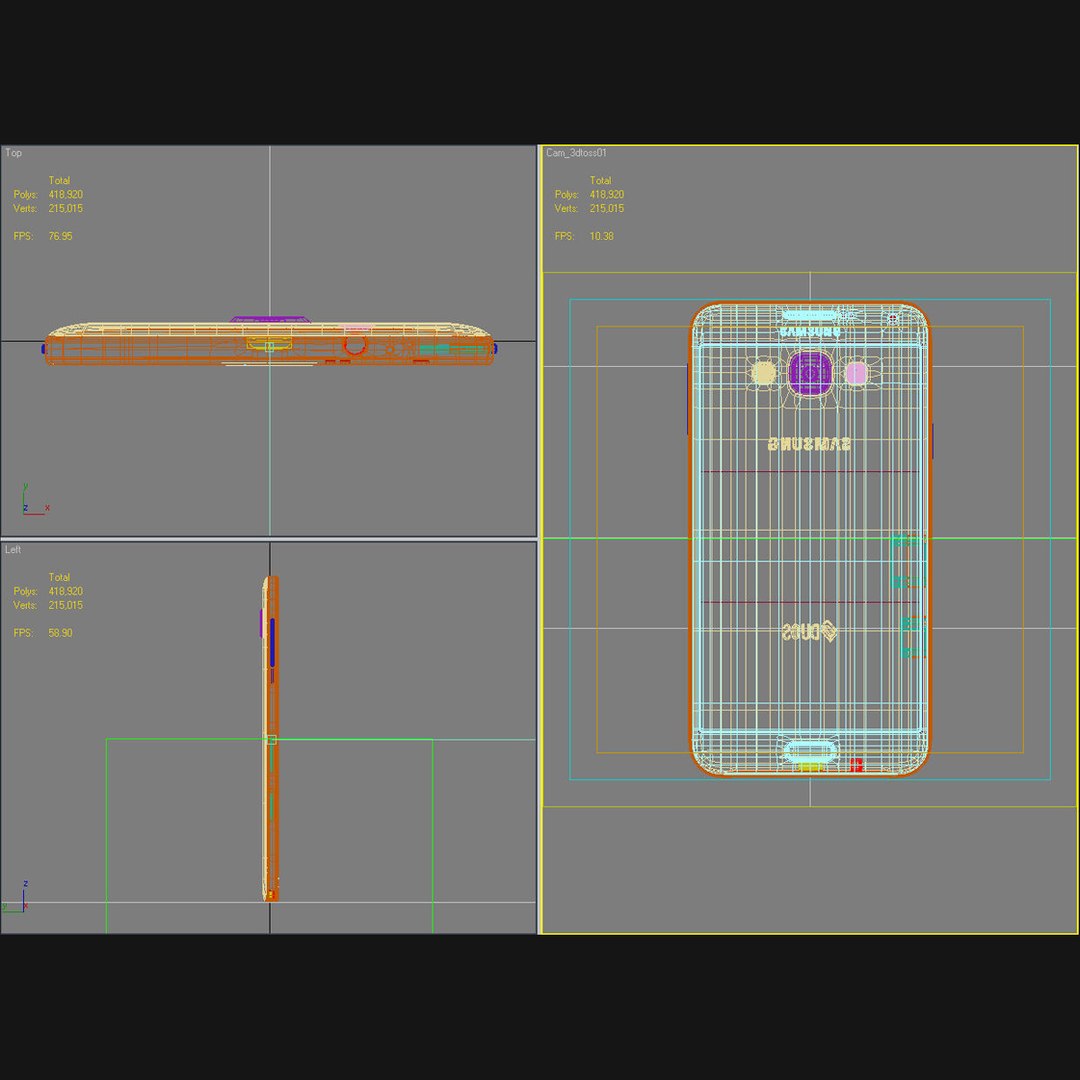Image resolution: width=1080 pixels, height=1080 pixels.
Task: Click Verts 215,015 in the Left viewport
Action: (48, 605)
